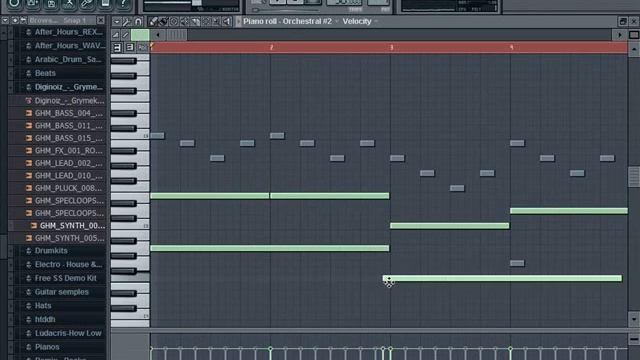
Task: Click the portamento slash icon
Action: pyautogui.click(x=125, y=35)
